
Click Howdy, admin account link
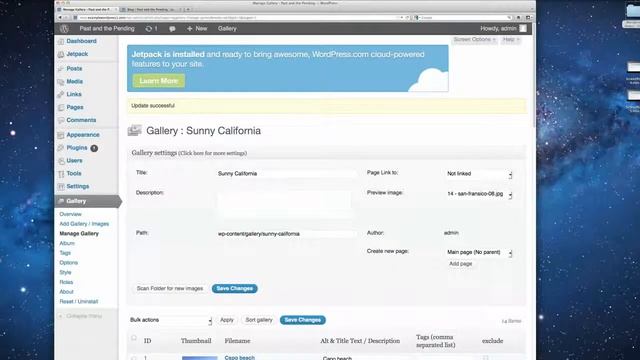[x=498, y=29]
